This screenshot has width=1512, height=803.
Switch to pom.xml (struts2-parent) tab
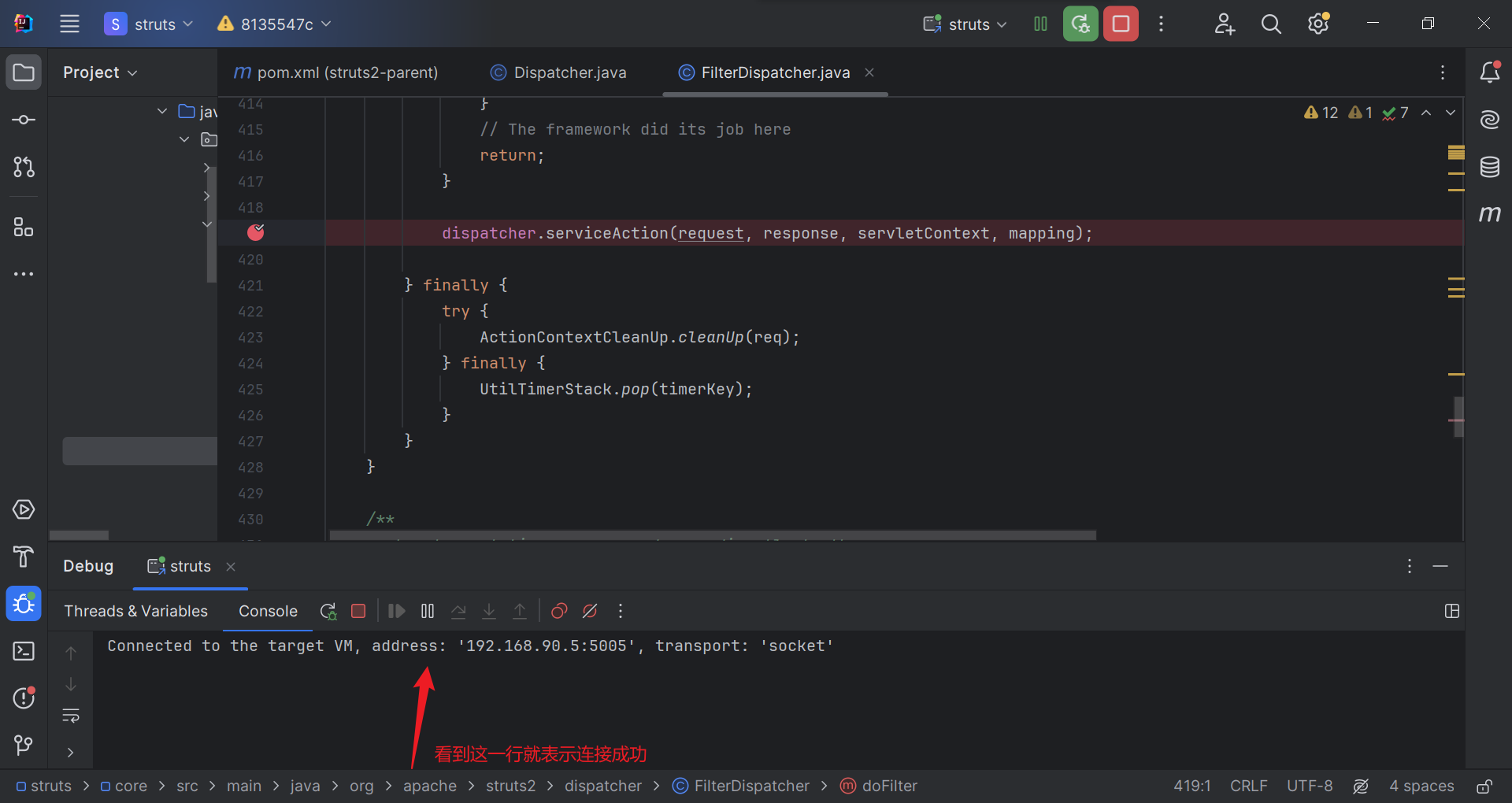coord(336,72)
